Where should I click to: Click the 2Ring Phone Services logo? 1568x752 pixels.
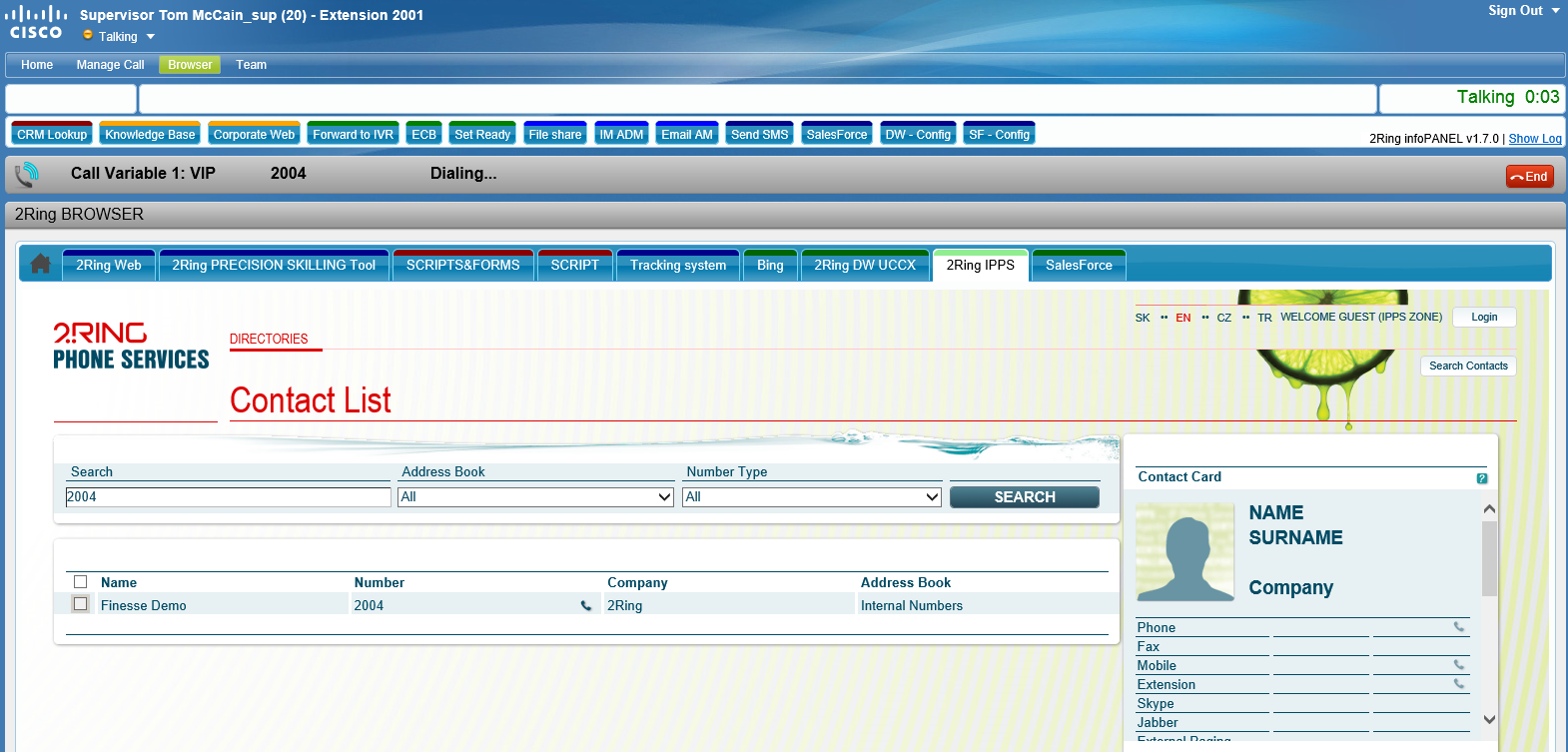coord(131,347)
